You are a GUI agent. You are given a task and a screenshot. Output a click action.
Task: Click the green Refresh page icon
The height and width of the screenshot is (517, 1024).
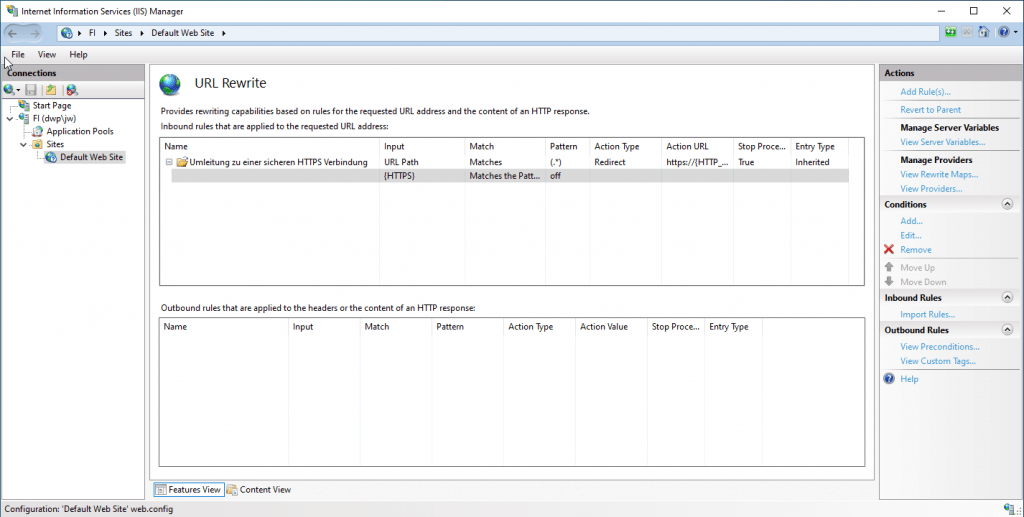(951, 33)
